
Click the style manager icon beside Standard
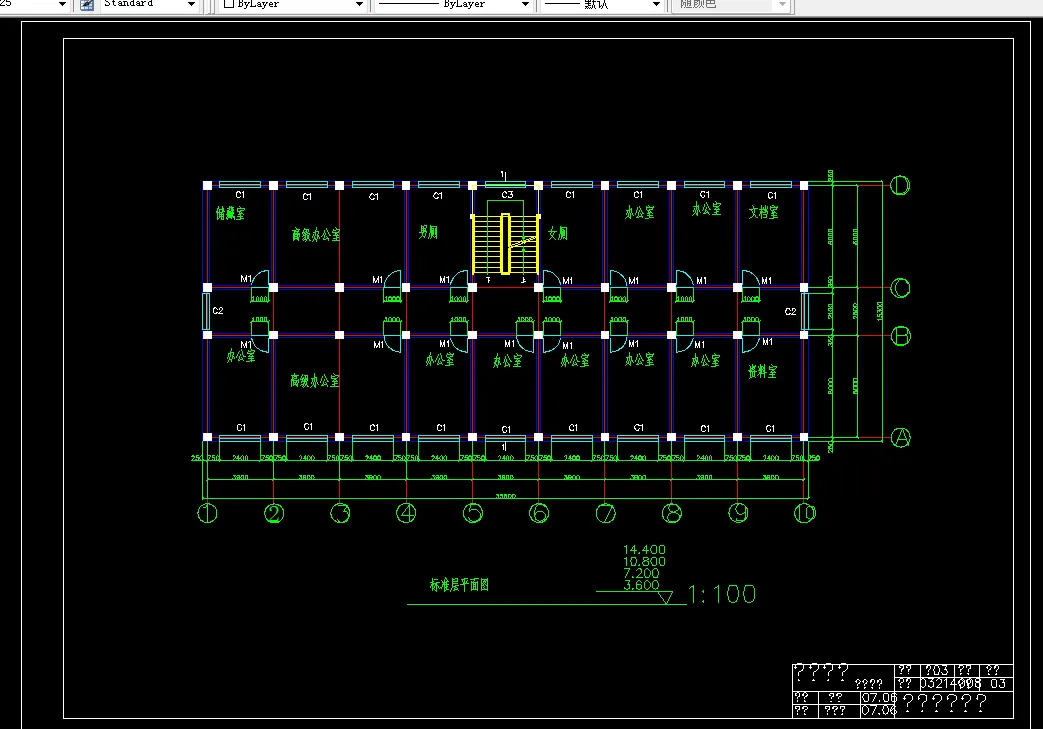[86, 5]
